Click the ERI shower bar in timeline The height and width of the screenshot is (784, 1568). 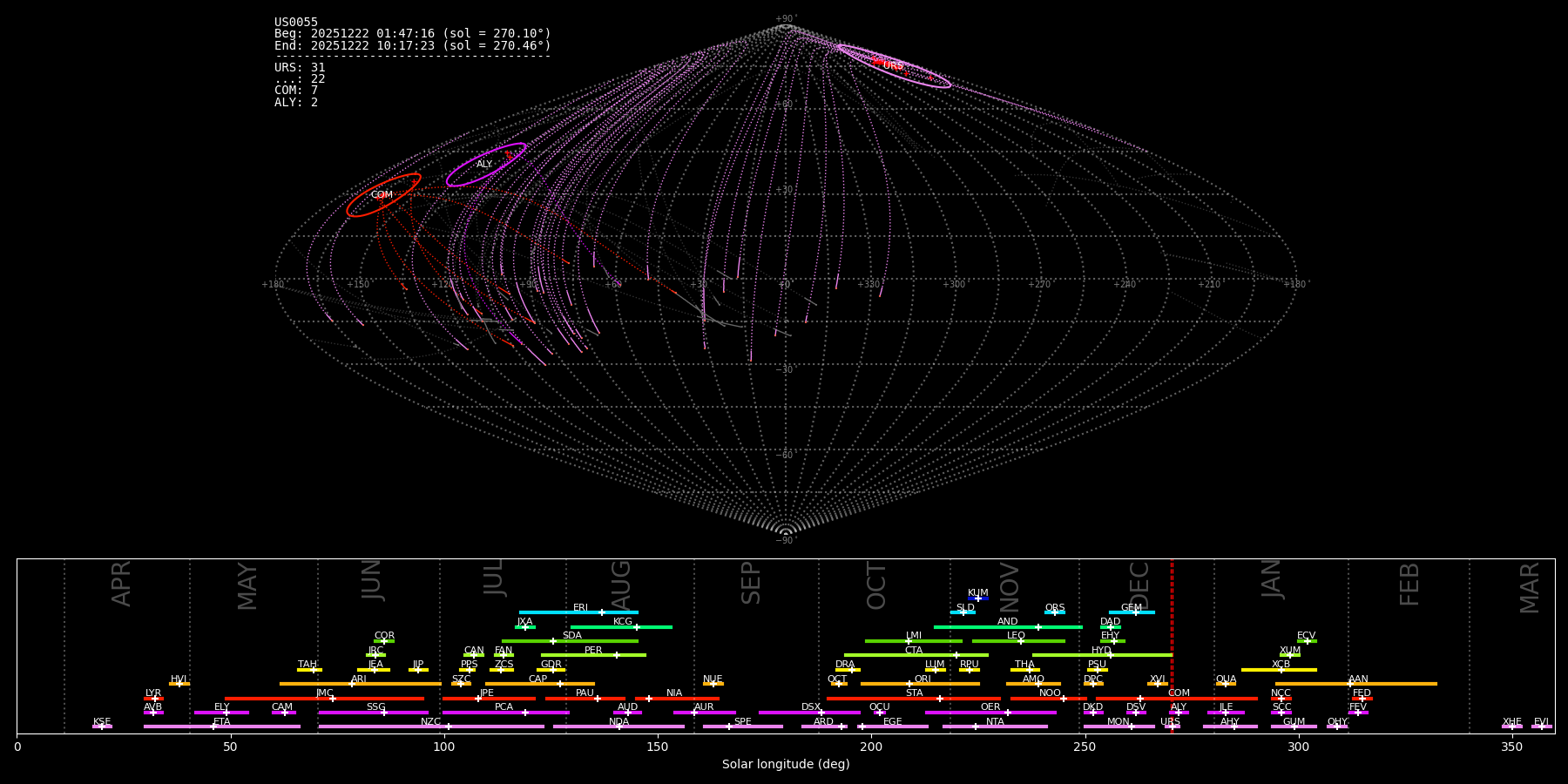578,612
